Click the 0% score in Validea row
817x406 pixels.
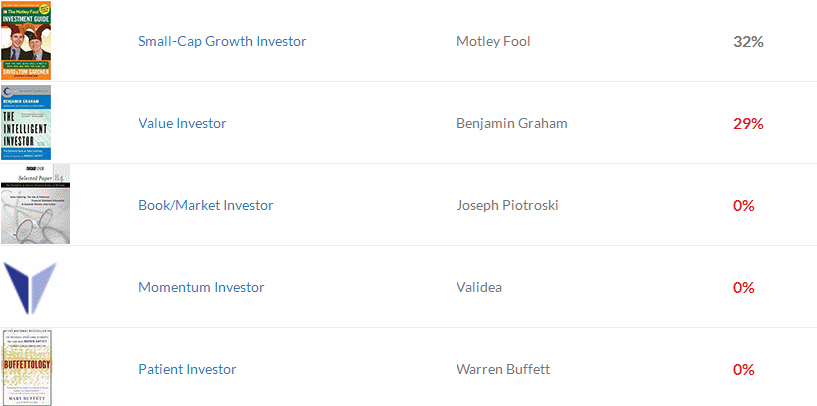744,287
